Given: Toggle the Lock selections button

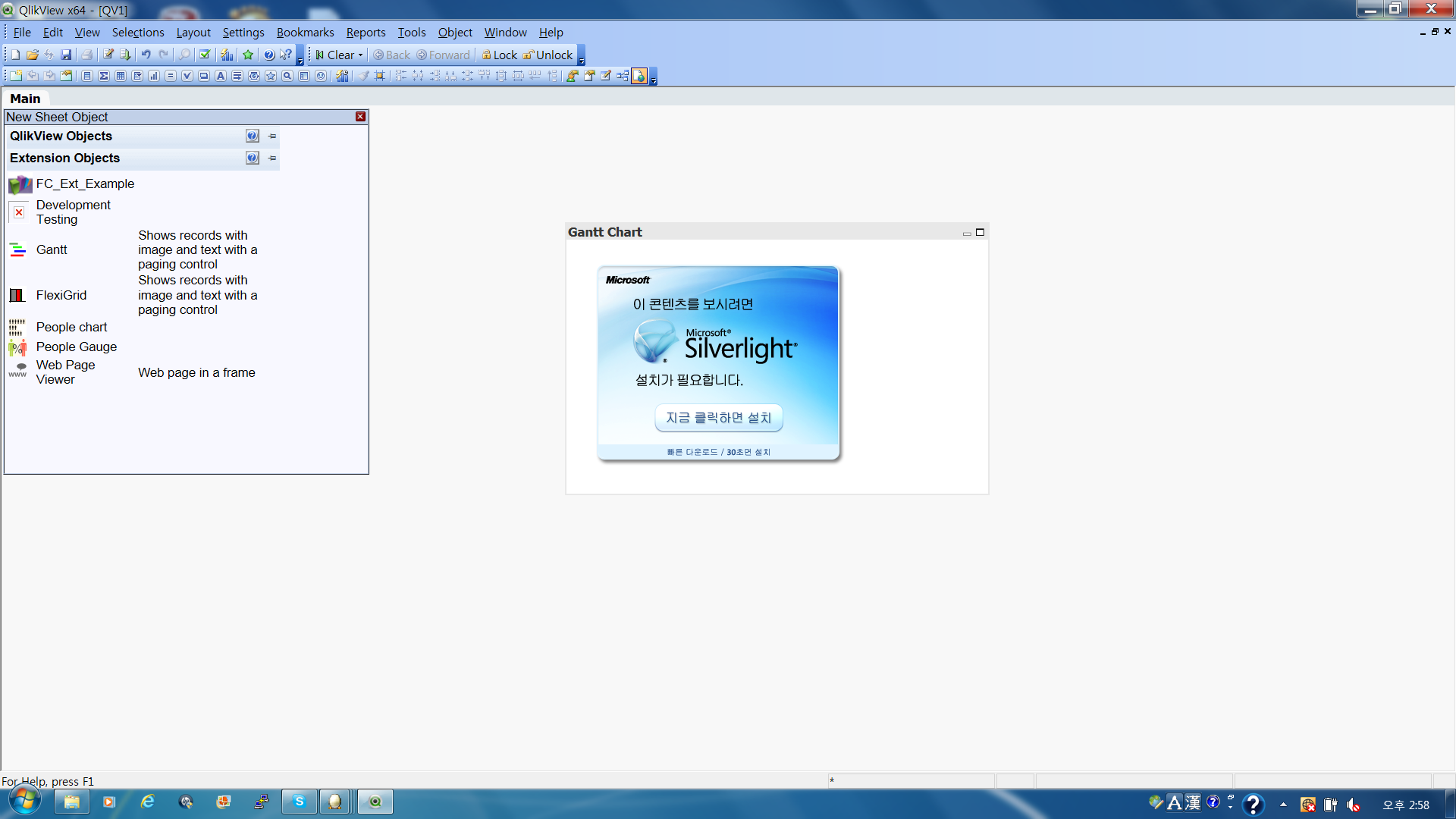Looking at the screenshot, I should coord(499,55).
